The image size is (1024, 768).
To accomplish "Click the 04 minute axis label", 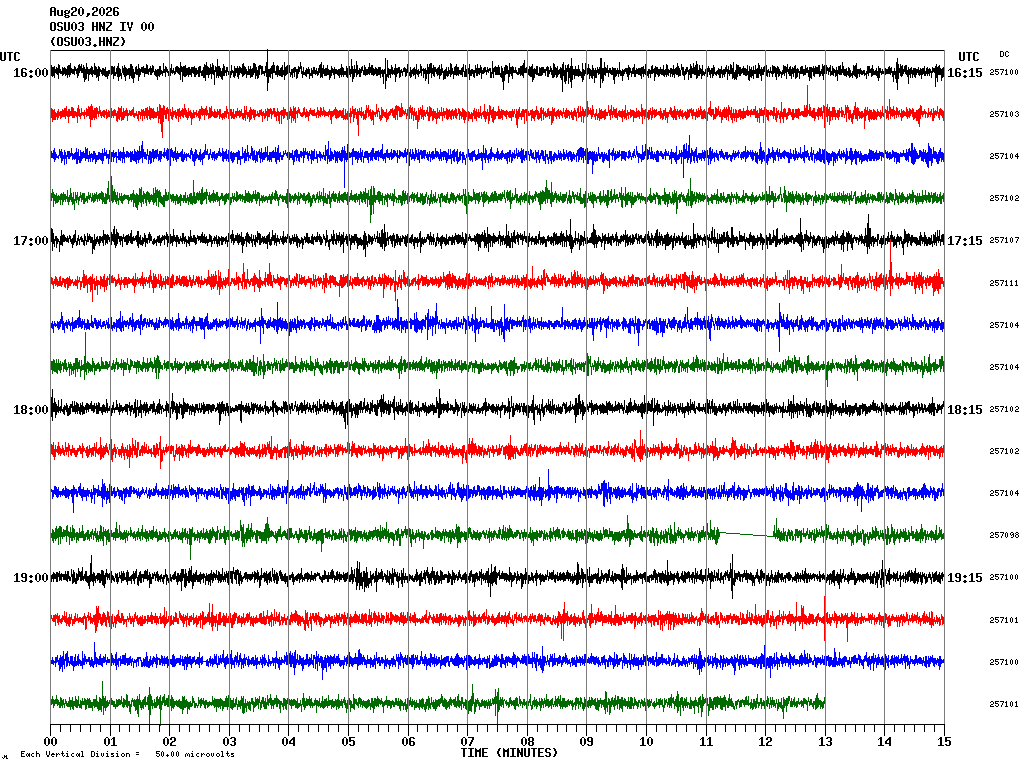I will [x=289, y=742].
